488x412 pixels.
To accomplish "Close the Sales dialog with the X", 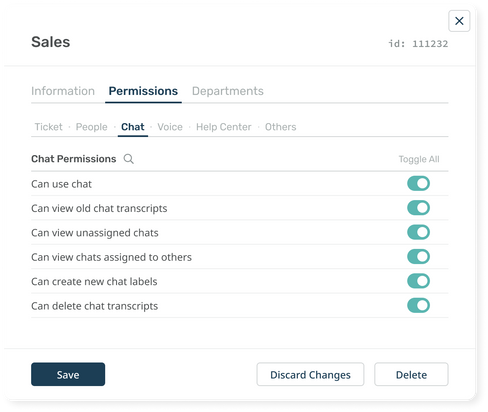I will 459,21.
